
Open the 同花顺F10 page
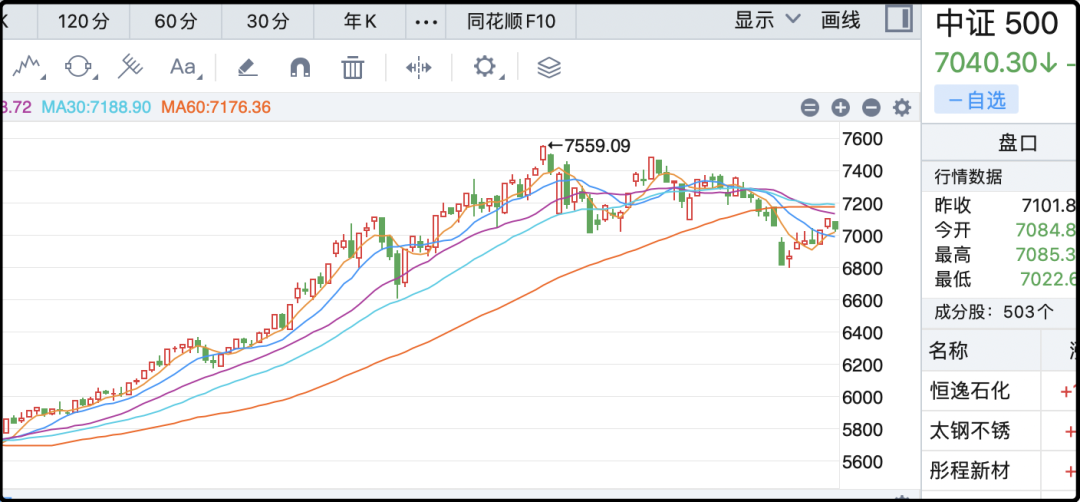[511, 21]
